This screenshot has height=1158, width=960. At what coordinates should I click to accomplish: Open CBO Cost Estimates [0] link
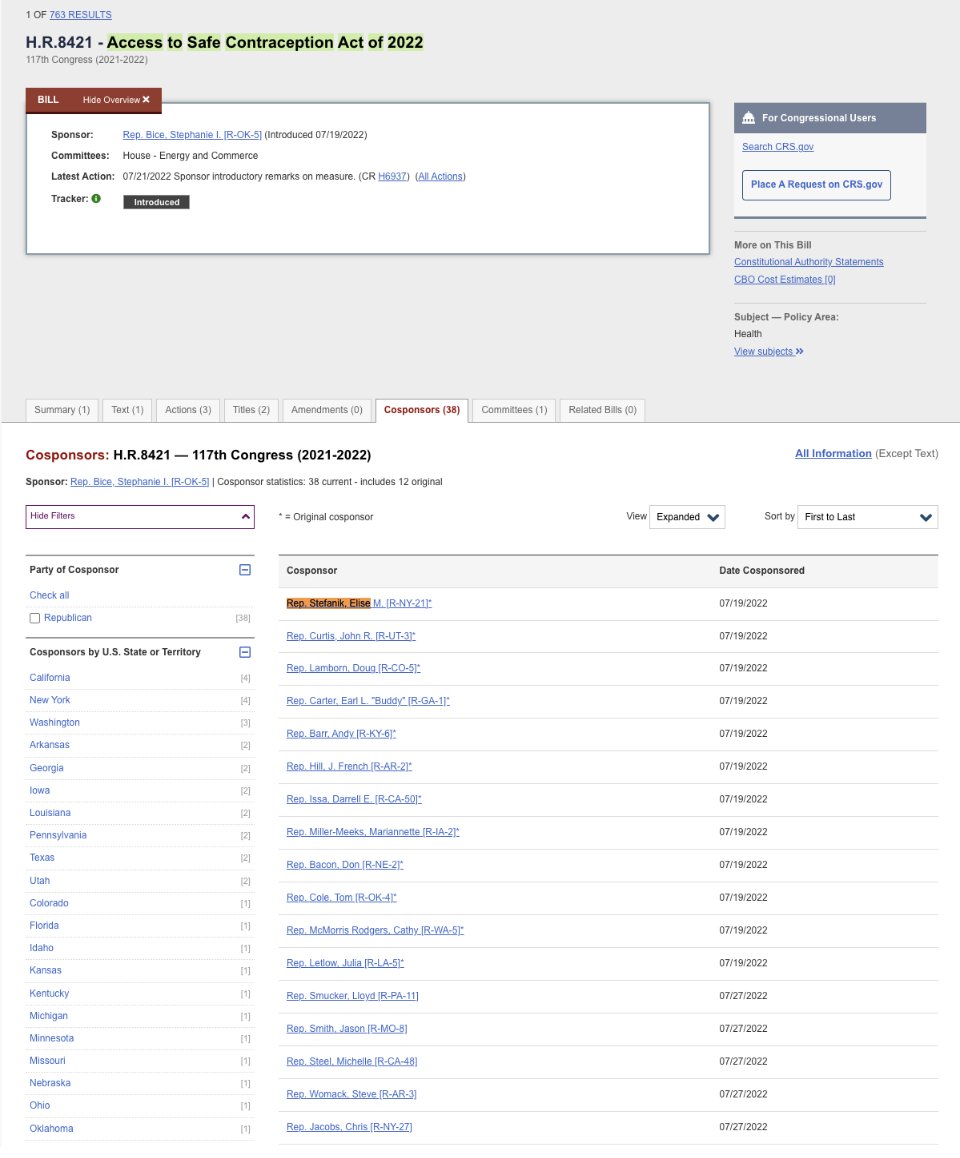click(x=784, y=280)
